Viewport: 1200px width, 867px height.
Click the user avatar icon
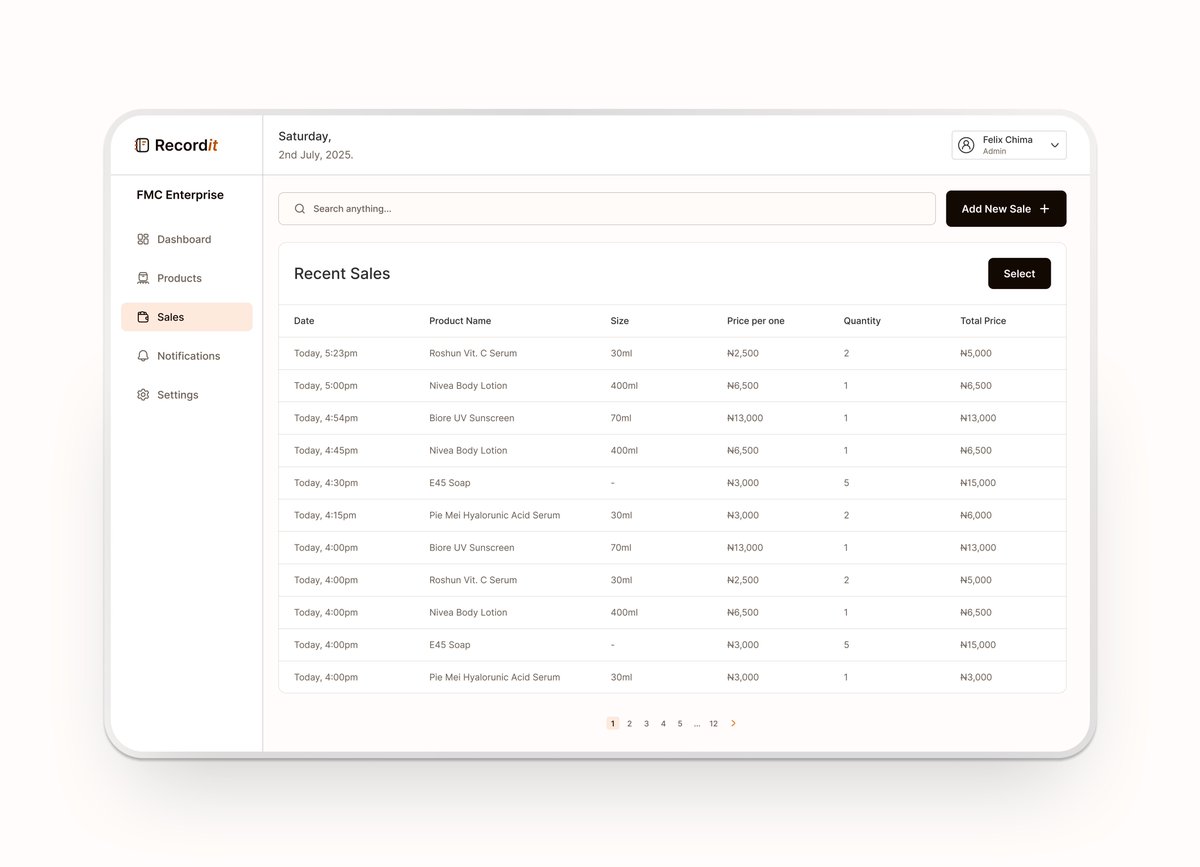click(x=966, y=145)
